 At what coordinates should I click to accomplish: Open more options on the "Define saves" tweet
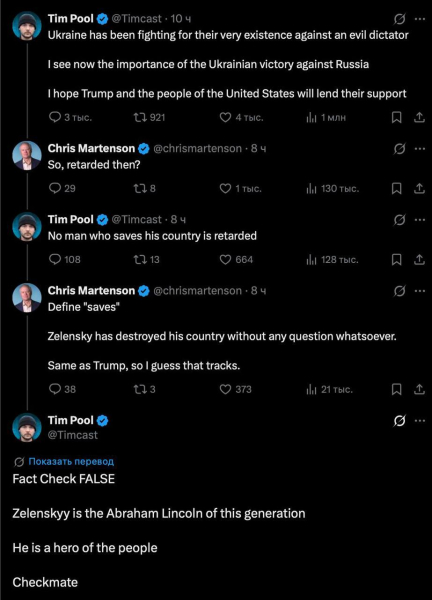coord(420,291)
